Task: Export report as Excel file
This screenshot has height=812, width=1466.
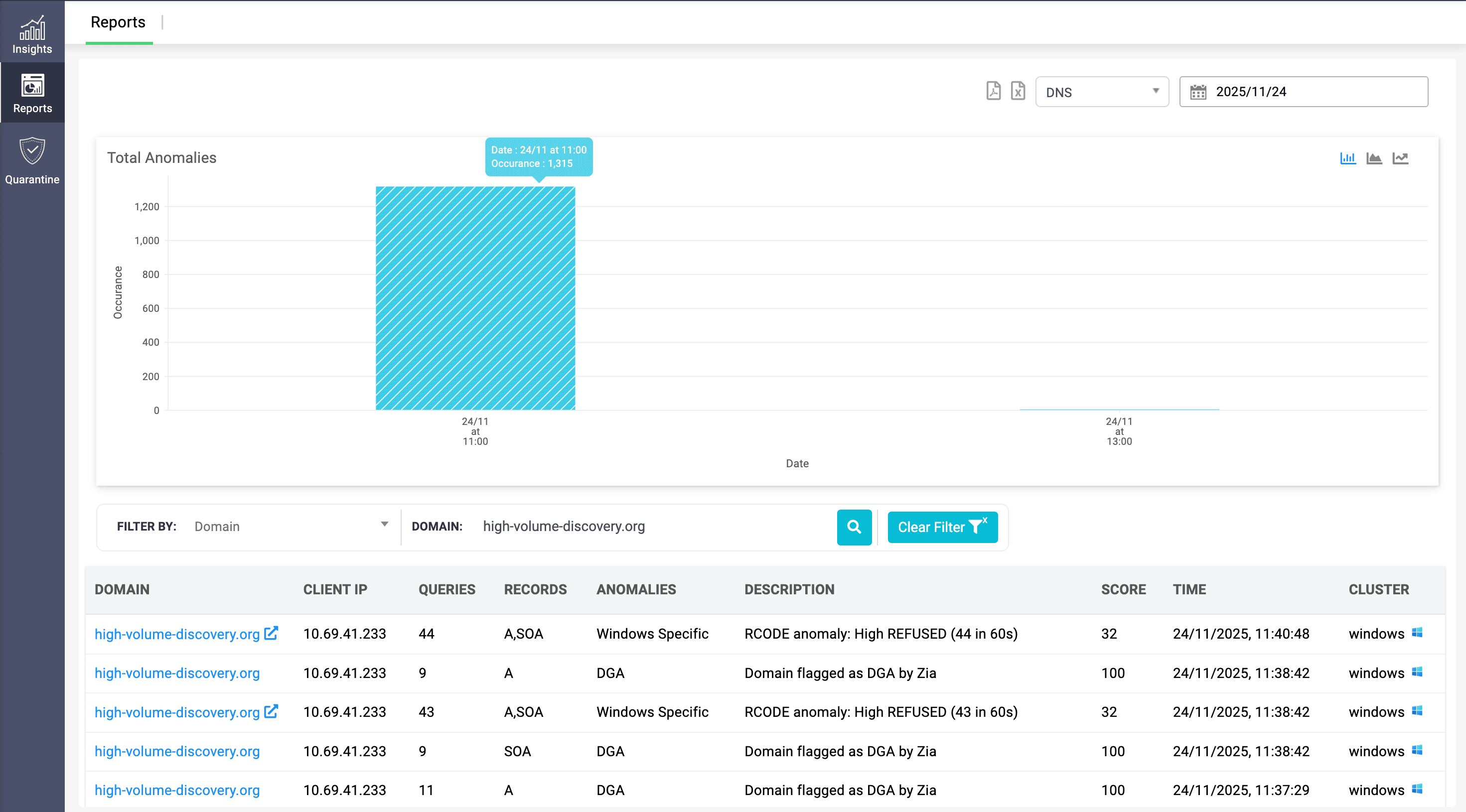Action: click(1018, 91)
